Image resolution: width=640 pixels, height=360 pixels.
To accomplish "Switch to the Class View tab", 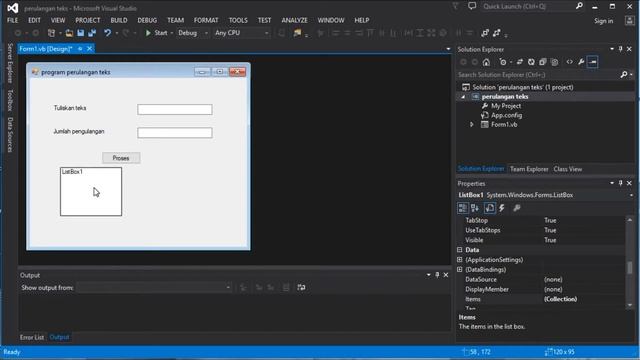I will [x=568, y=169].
